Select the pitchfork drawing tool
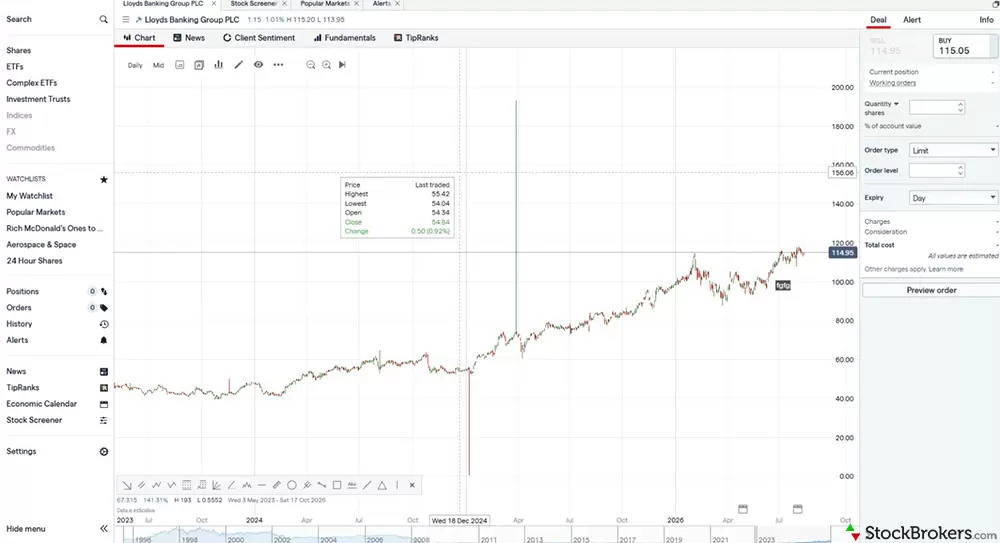The width and height of the screenshot is (1000, 543). pyautogui.click(x=307, y=485)
